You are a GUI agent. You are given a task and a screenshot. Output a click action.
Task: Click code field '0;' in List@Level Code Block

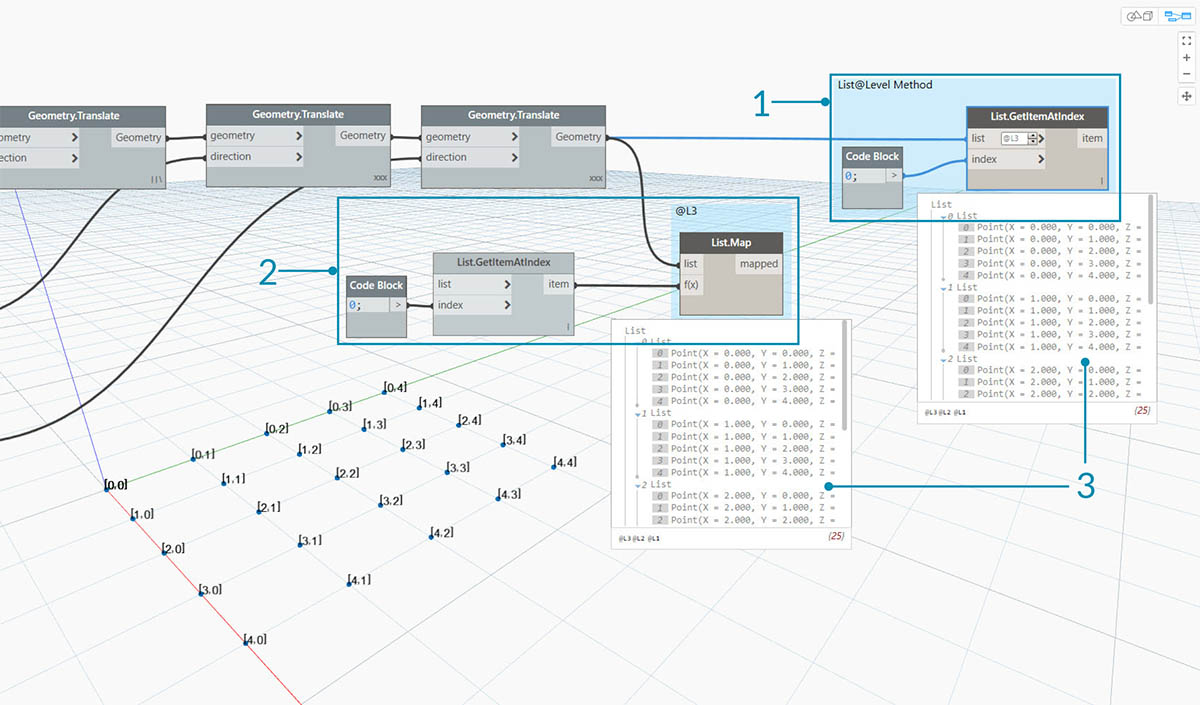point(863,176)
